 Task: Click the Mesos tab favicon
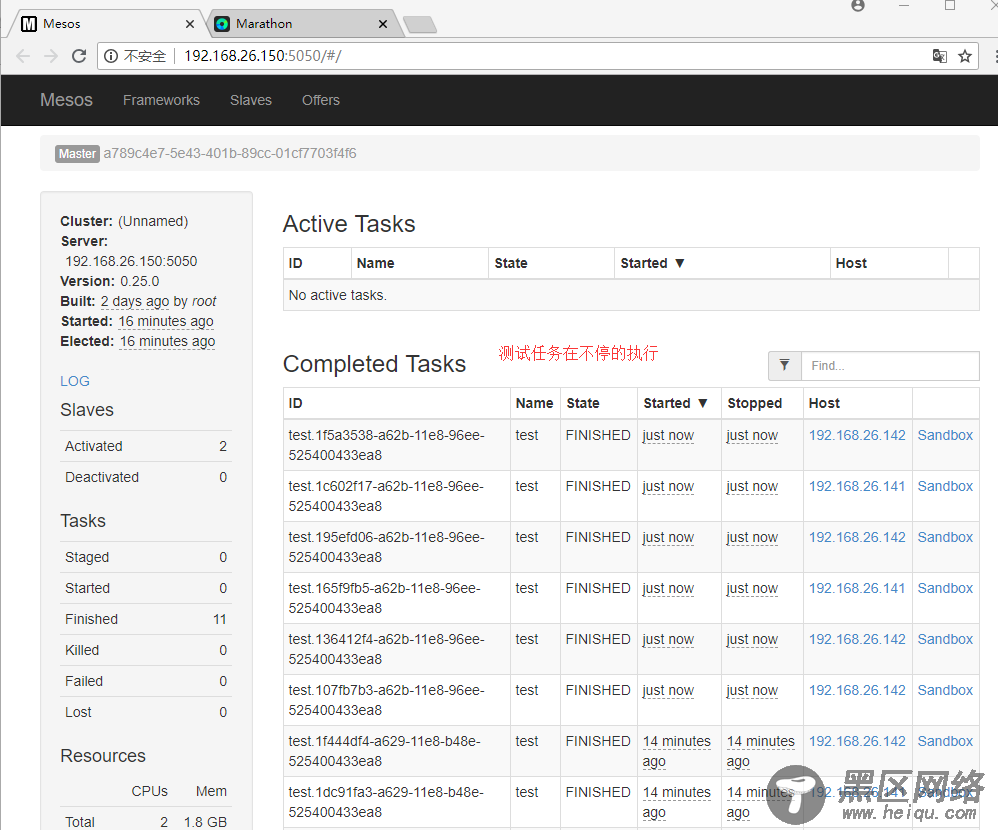pyautogui.click(x=29, y=24)
